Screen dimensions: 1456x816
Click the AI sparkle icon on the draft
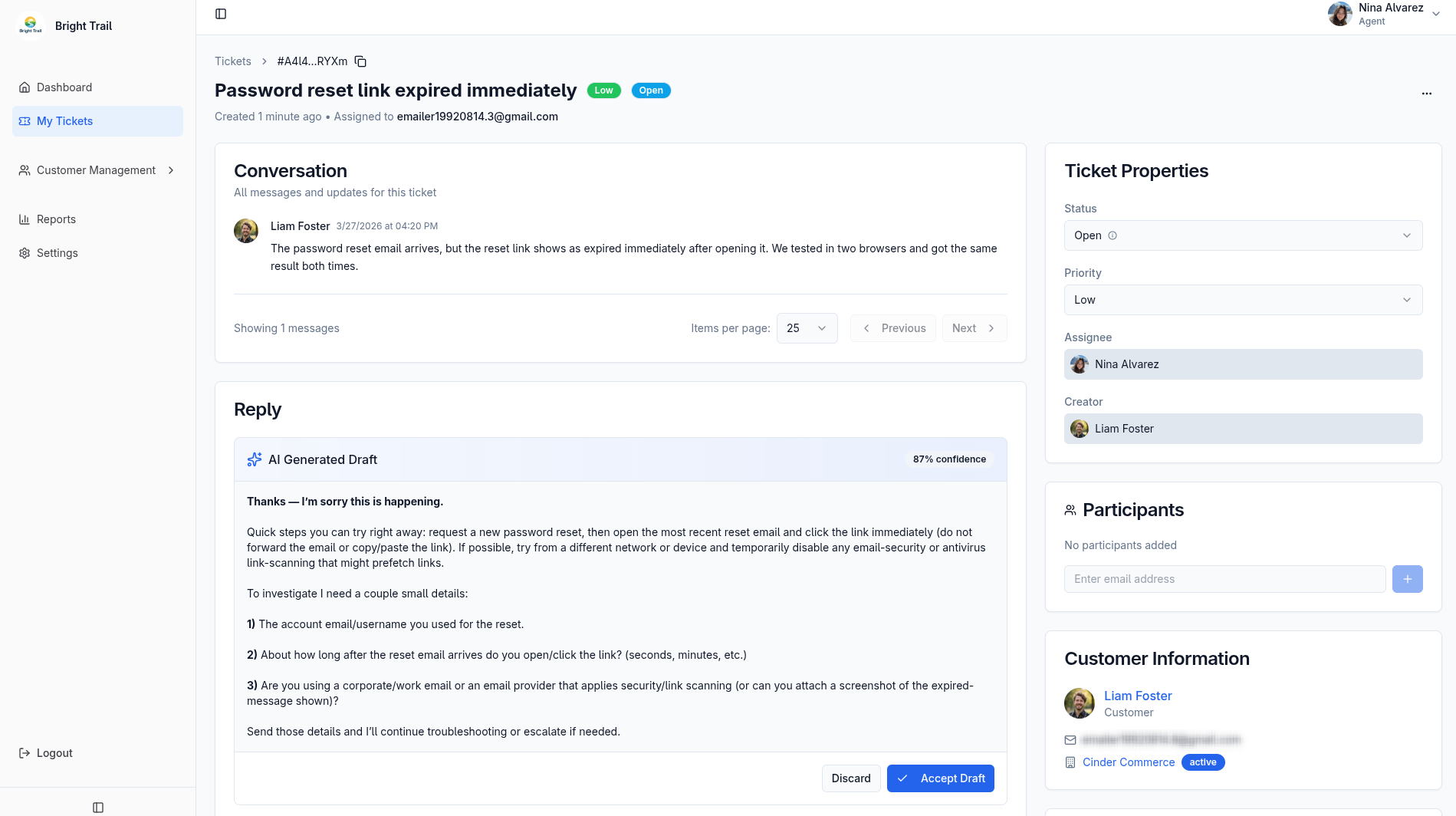pos(254,459)
